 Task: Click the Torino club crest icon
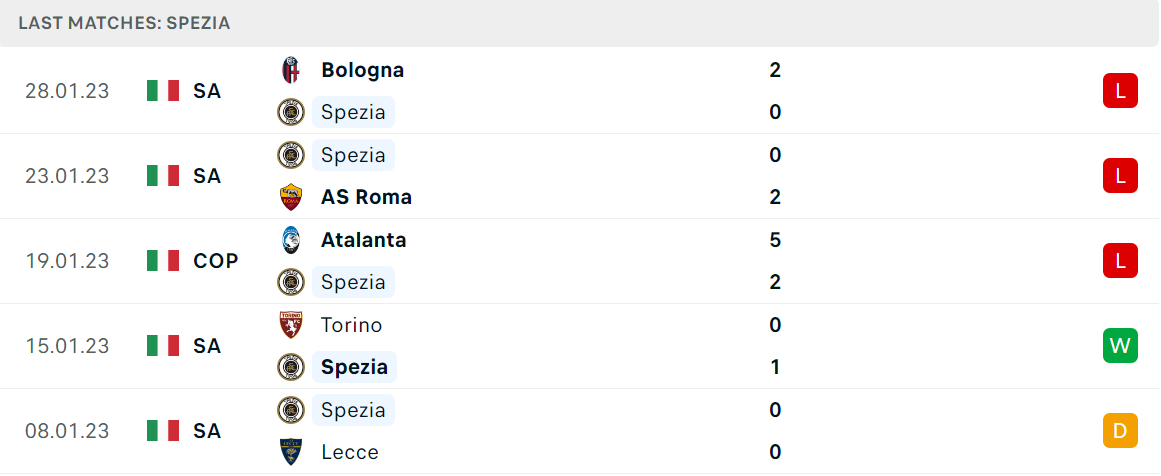tap(290, 325)
